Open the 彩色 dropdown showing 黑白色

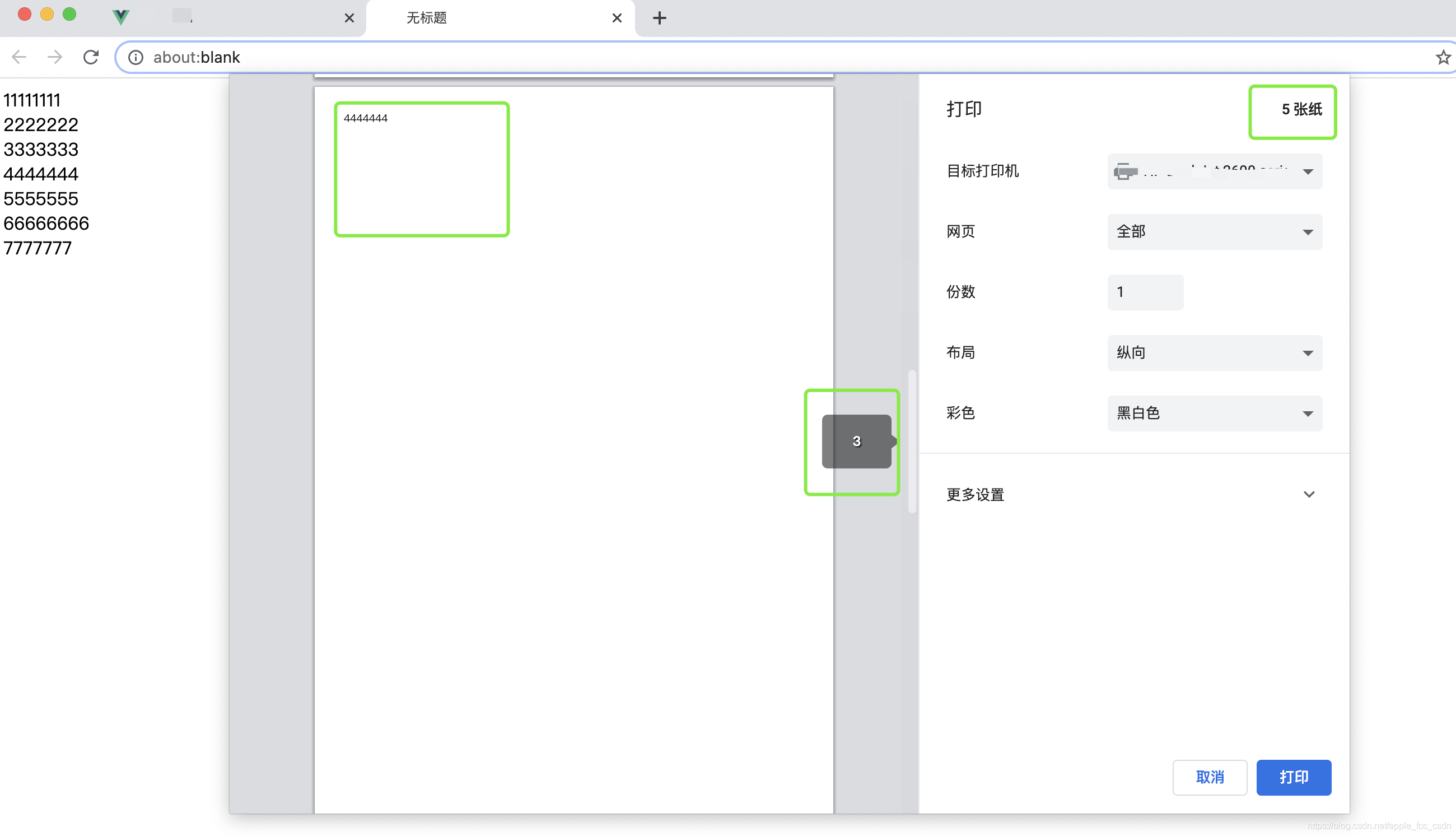[1214, 413]
